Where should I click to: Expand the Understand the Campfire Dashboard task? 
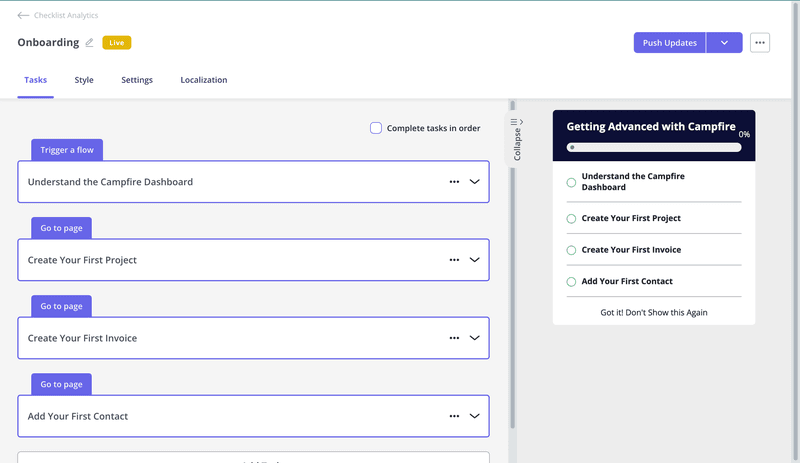tap(475, 182)
